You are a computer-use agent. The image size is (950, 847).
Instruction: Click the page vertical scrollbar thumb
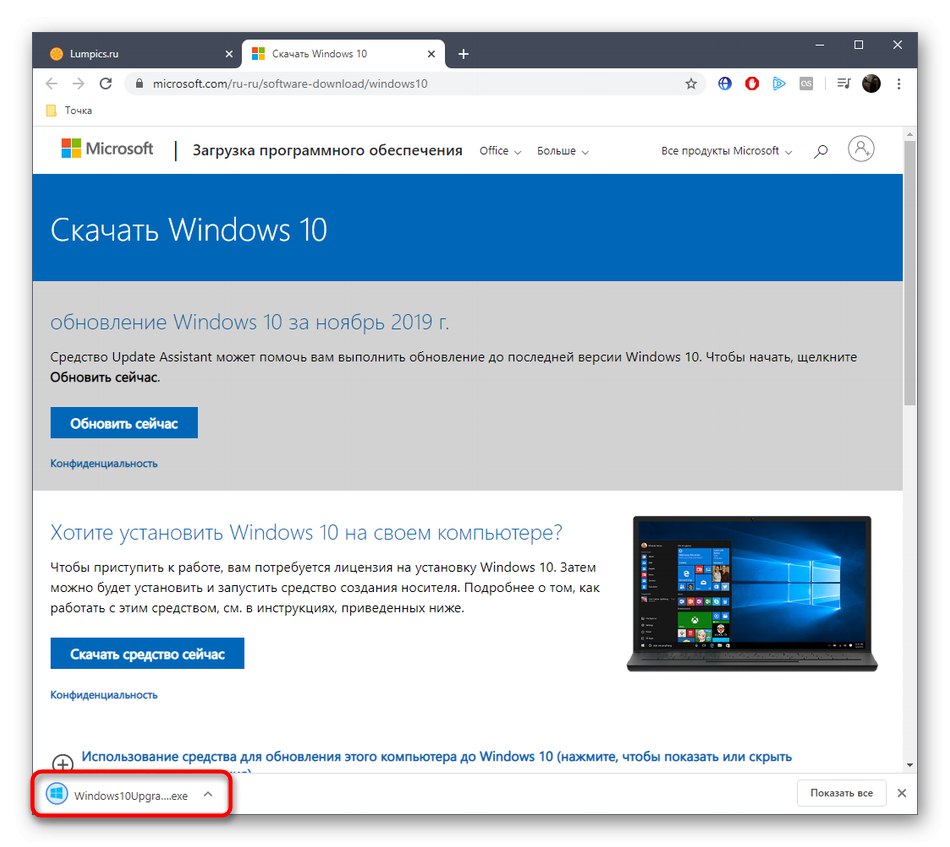[909, 273]
